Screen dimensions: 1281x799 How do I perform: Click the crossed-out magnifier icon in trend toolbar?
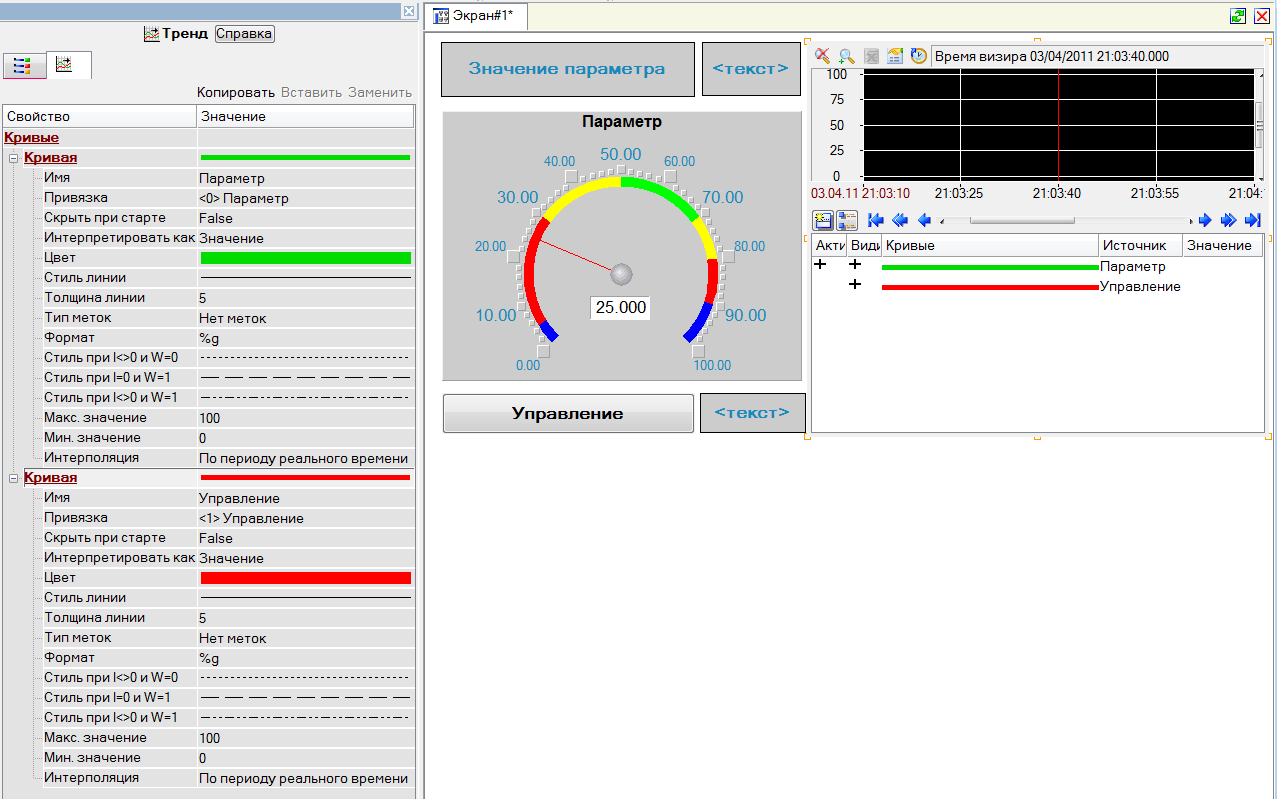tap(823, 56)
